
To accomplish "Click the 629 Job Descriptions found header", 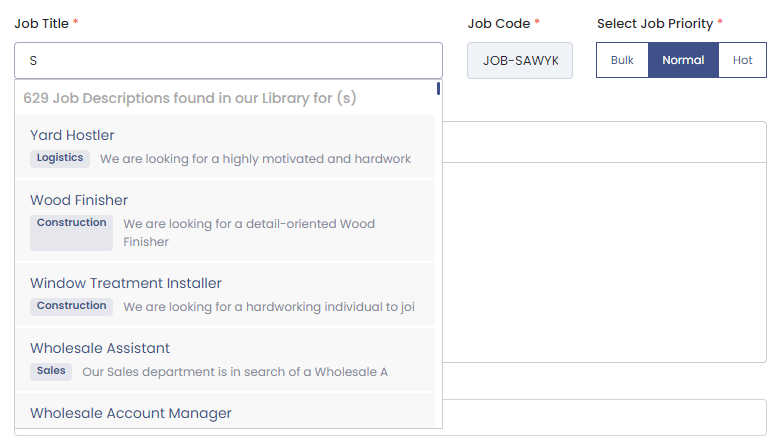I will tap(190, 98).
